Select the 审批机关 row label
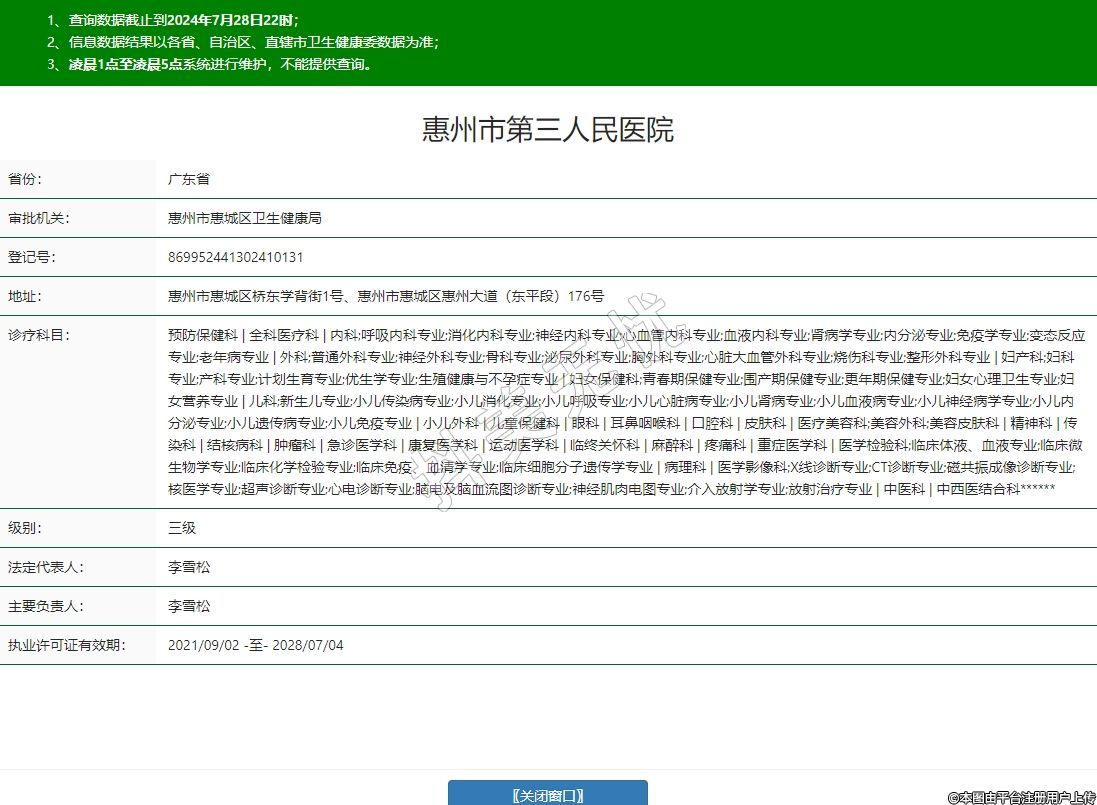This screenshot has height=805, width=1097. pos(39,218)
